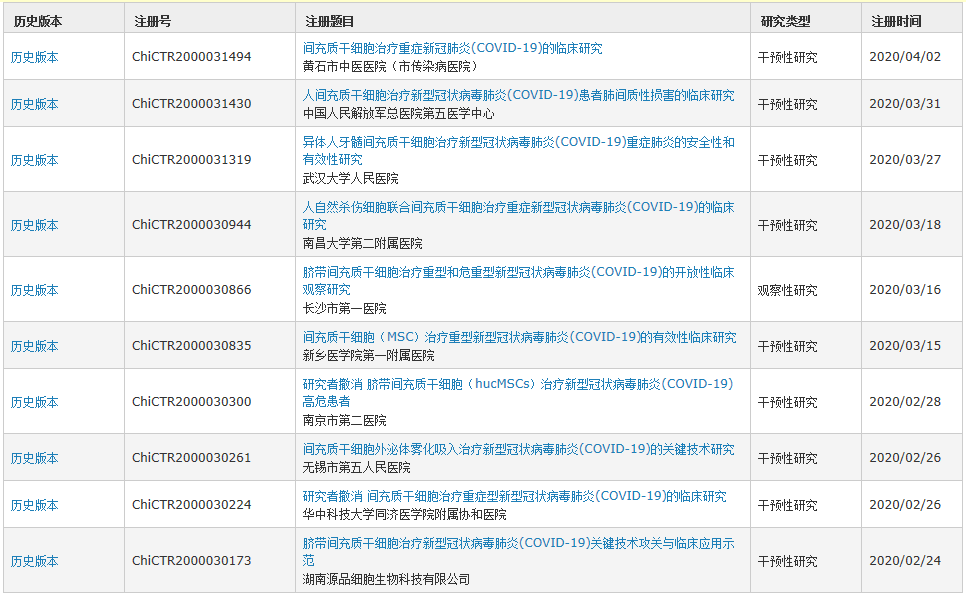Select registration number ChiCTR2000030866
The image size is (966, 597).
(192, 289)
